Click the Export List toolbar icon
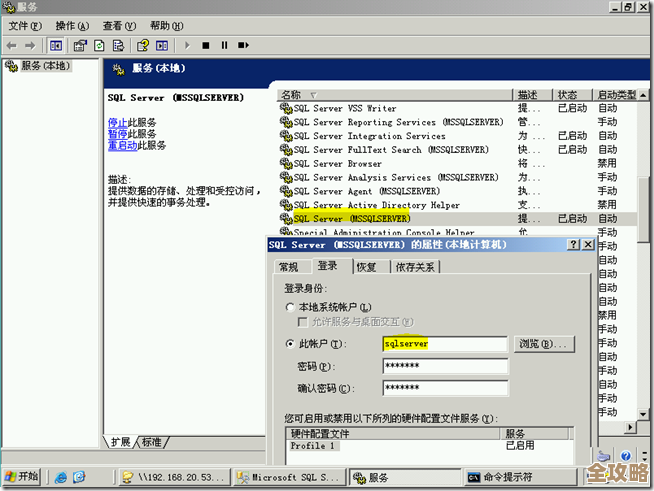This screenshot has height=491, width=654. point(119,45)
